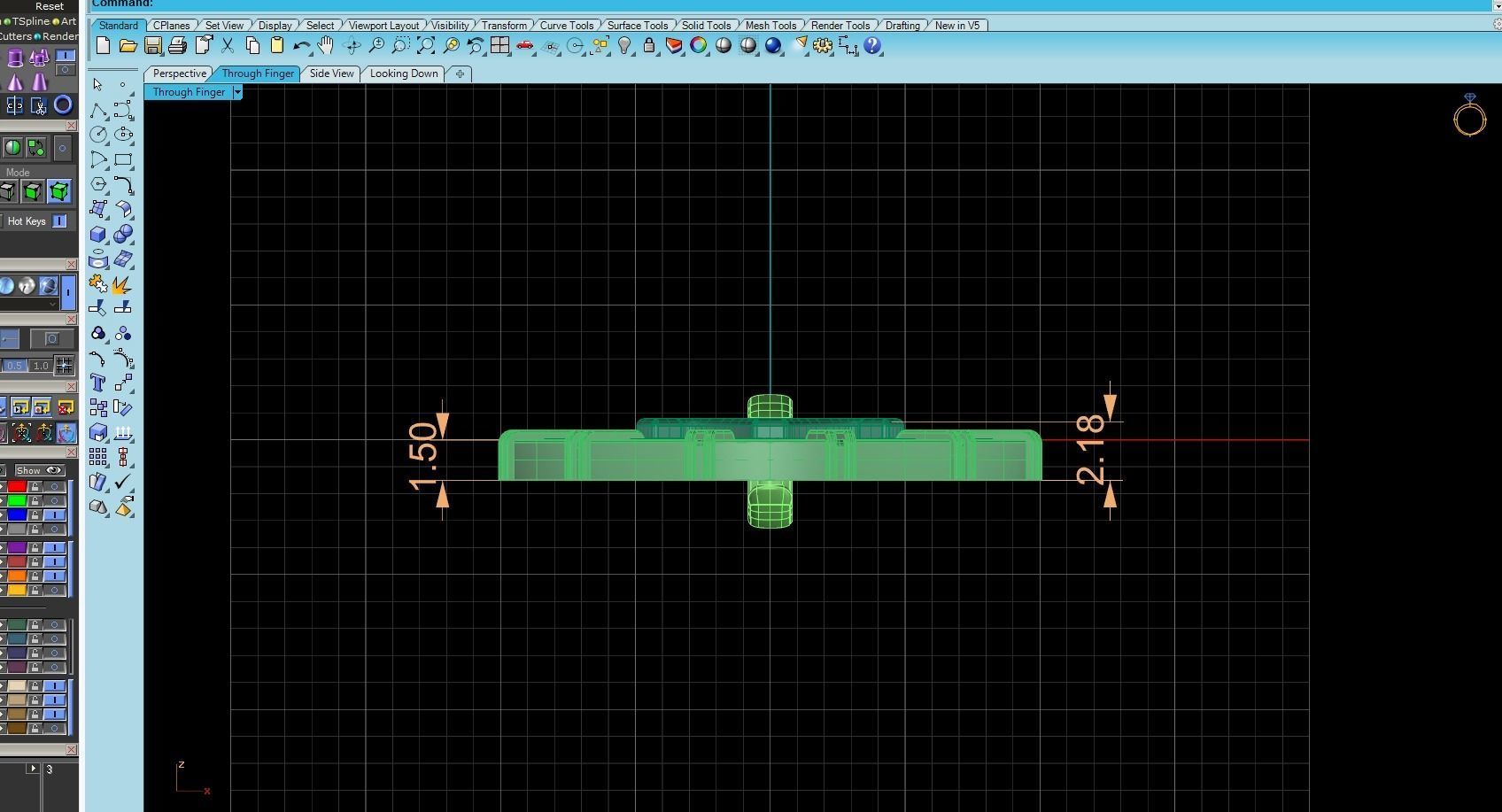The width and height of the screenshot is (1502, 812).
Task: Select the Polygon tool
Action: click(98, 184)
